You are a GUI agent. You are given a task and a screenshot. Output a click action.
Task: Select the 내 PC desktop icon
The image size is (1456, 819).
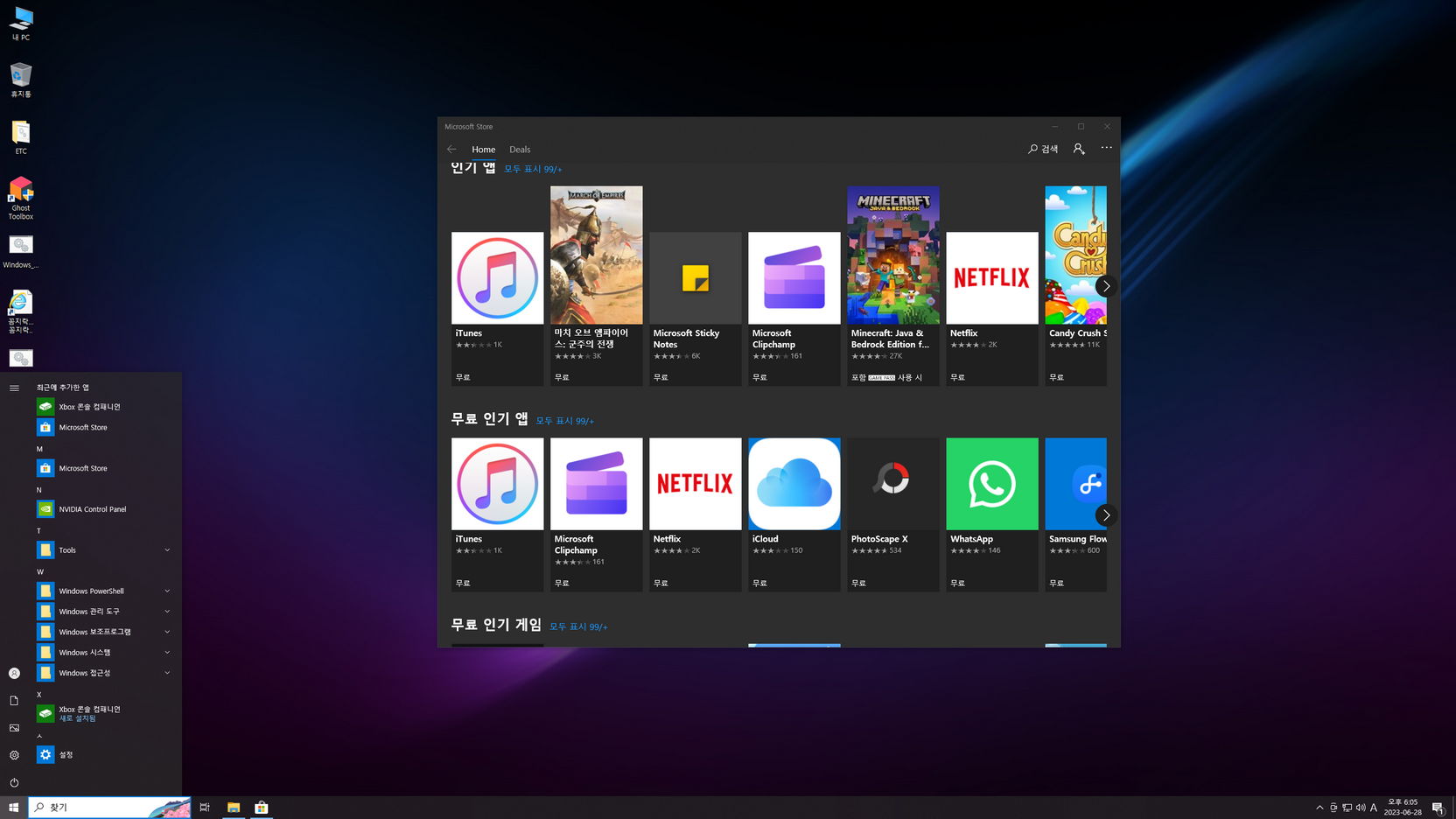[21, 24]
